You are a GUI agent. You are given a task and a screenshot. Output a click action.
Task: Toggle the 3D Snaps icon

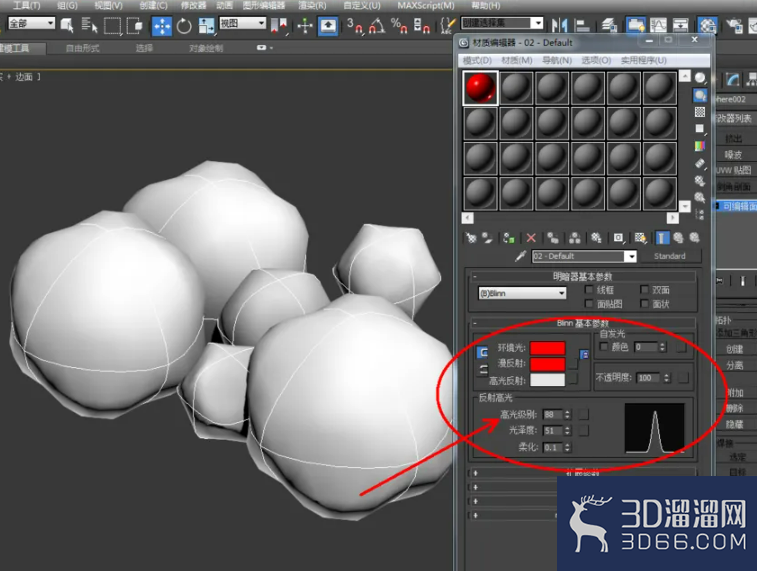coord(355,26)
